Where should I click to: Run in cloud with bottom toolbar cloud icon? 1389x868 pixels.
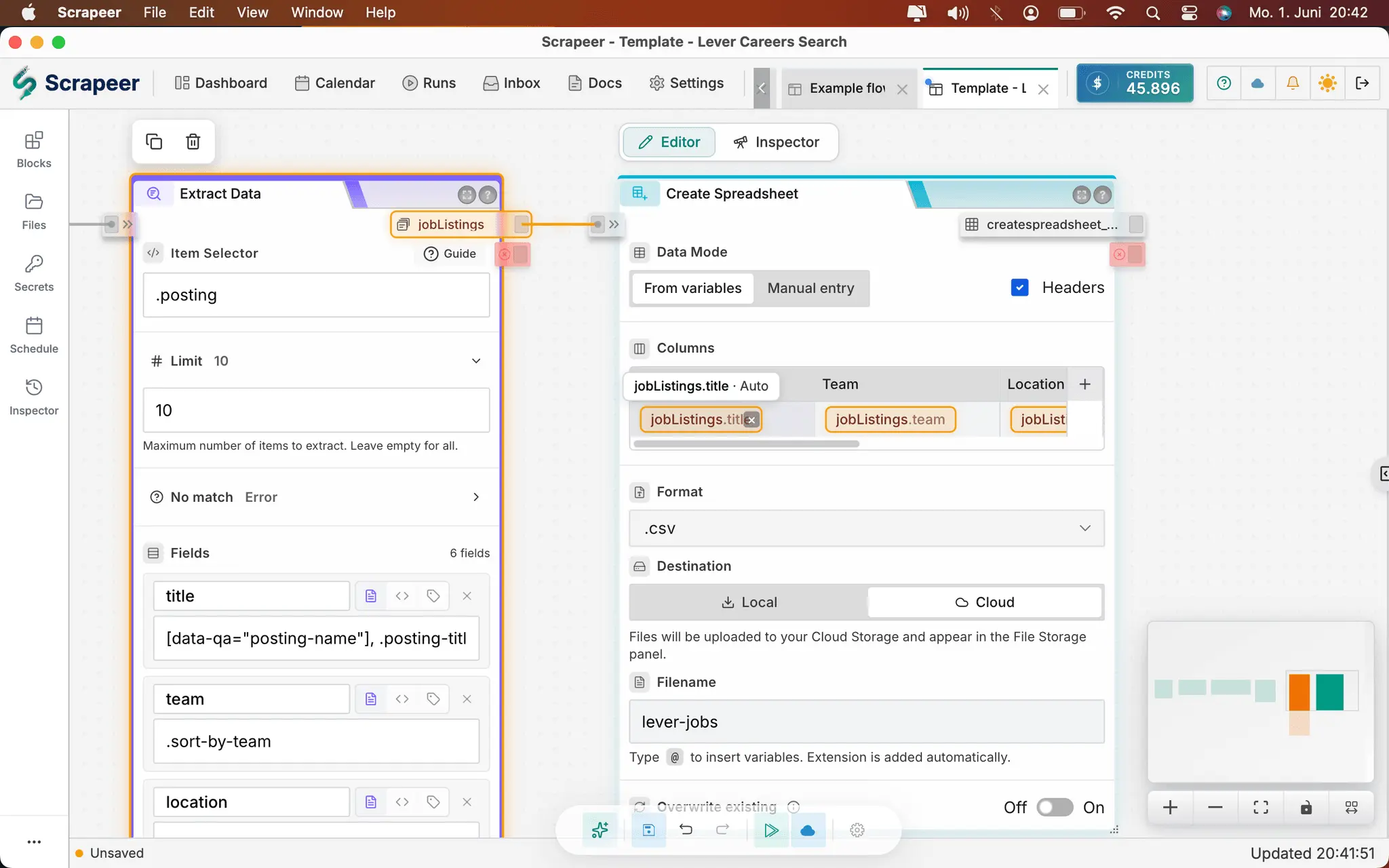click(808, 830)
